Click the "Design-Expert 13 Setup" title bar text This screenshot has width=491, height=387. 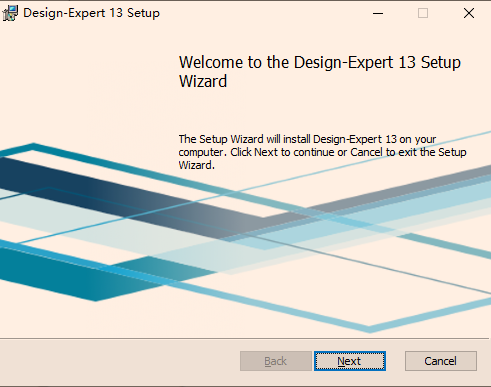[92, 13]
